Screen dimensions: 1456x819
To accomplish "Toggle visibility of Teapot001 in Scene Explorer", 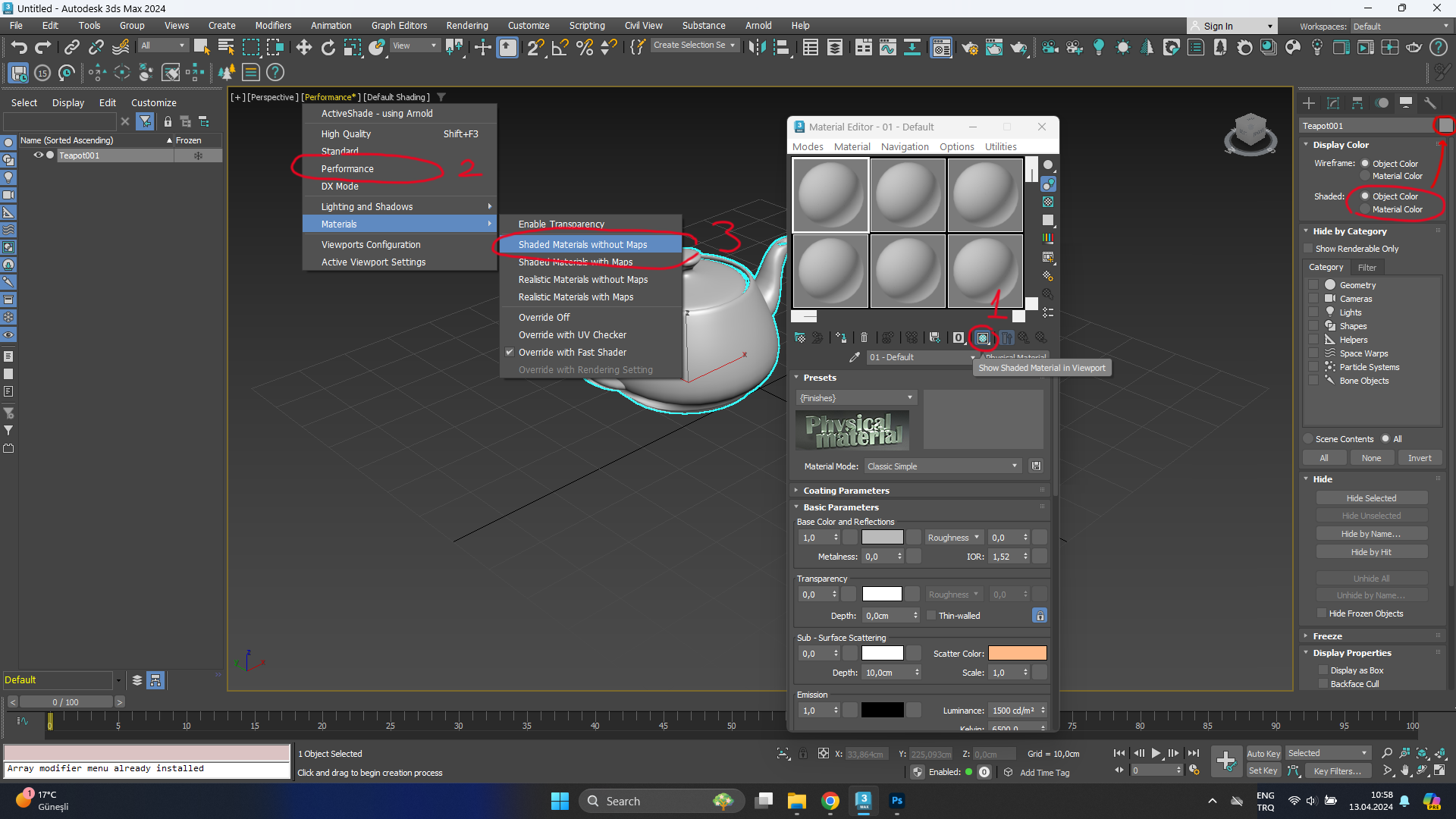I will 38,155.
